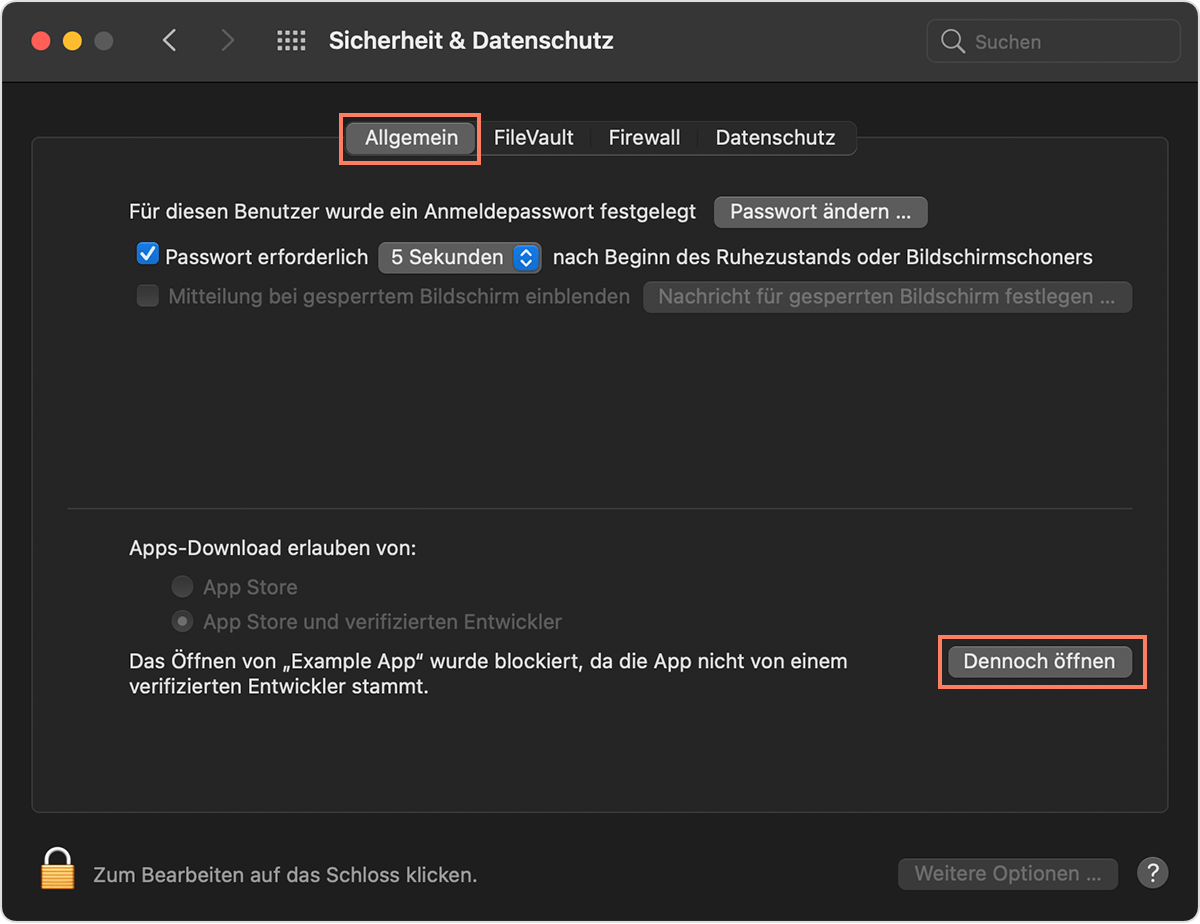Close the window with the red button

point(41,41)
